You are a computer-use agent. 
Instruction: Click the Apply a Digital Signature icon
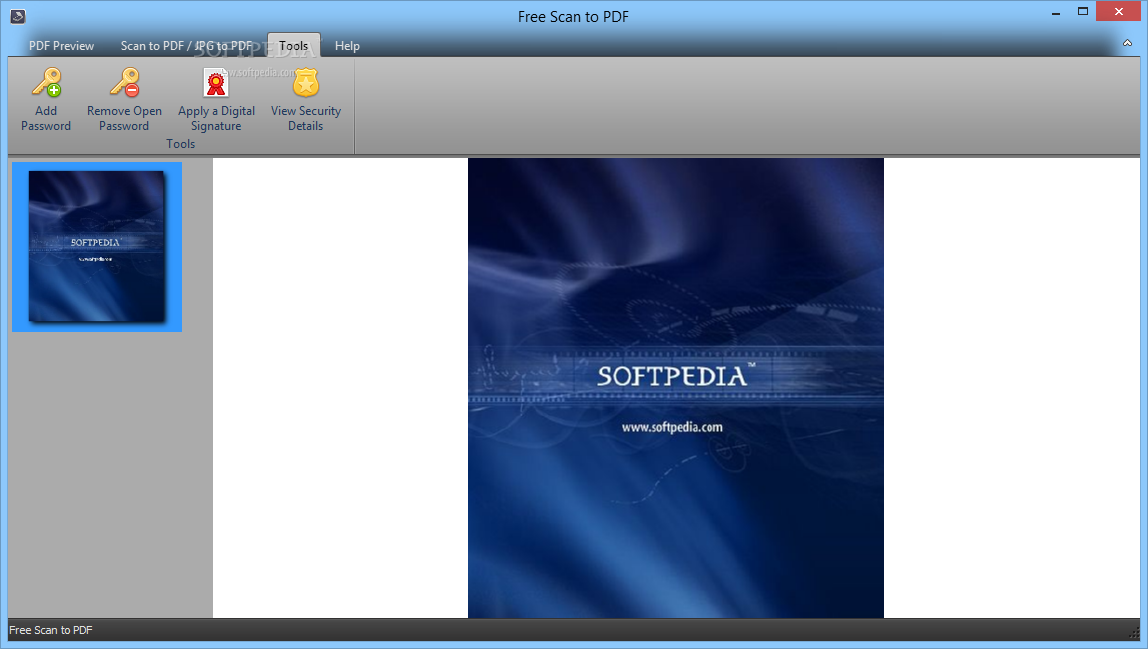[216, 83]
